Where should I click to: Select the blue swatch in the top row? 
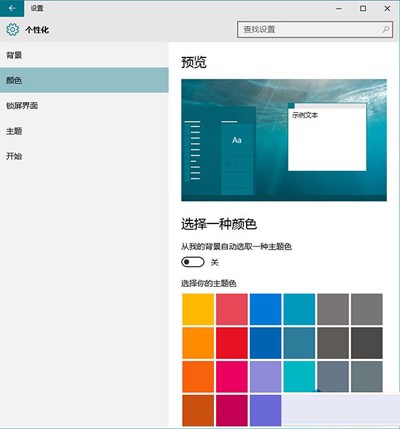[x=265, y=309]
